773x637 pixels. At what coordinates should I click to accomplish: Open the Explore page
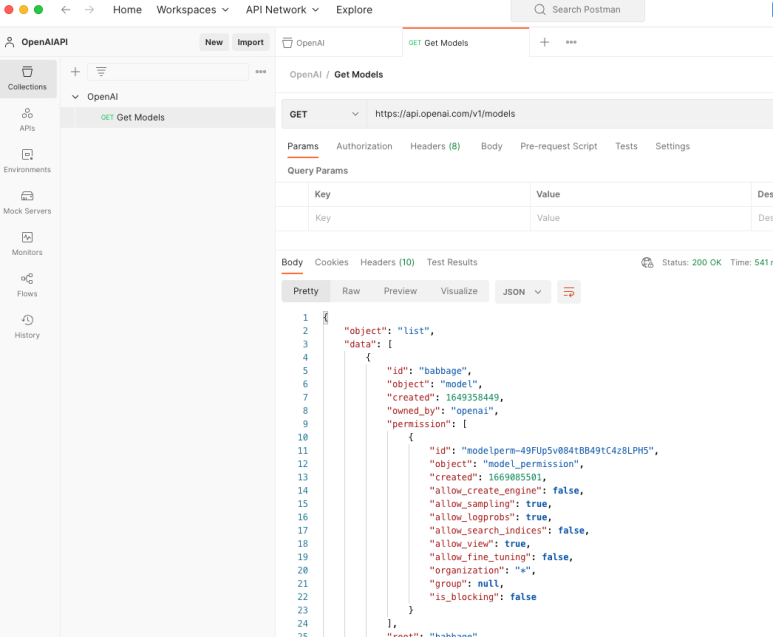(354, 10)
